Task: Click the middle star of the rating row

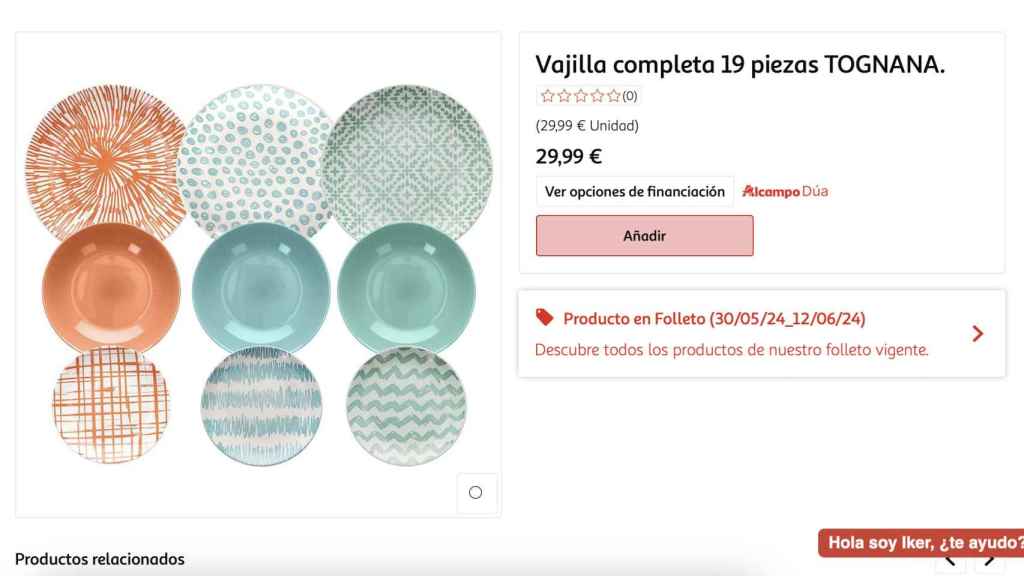Action: (x=581, y=96)
